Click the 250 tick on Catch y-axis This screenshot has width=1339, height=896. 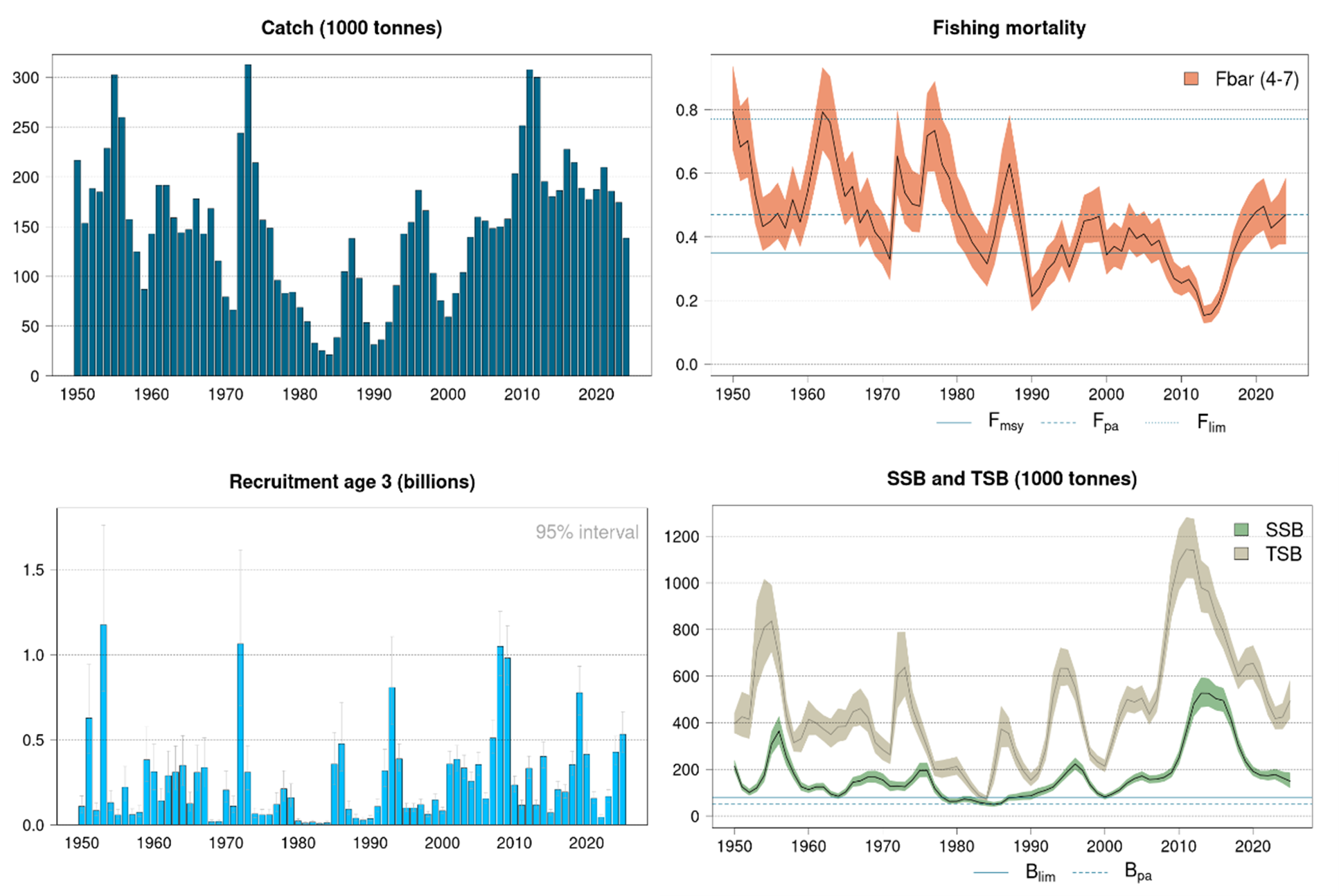click(x=26, y=127)
